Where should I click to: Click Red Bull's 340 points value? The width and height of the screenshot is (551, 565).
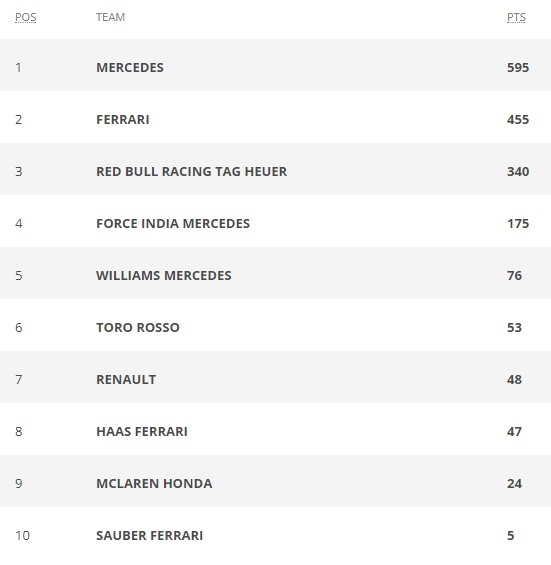pos(518,172)
